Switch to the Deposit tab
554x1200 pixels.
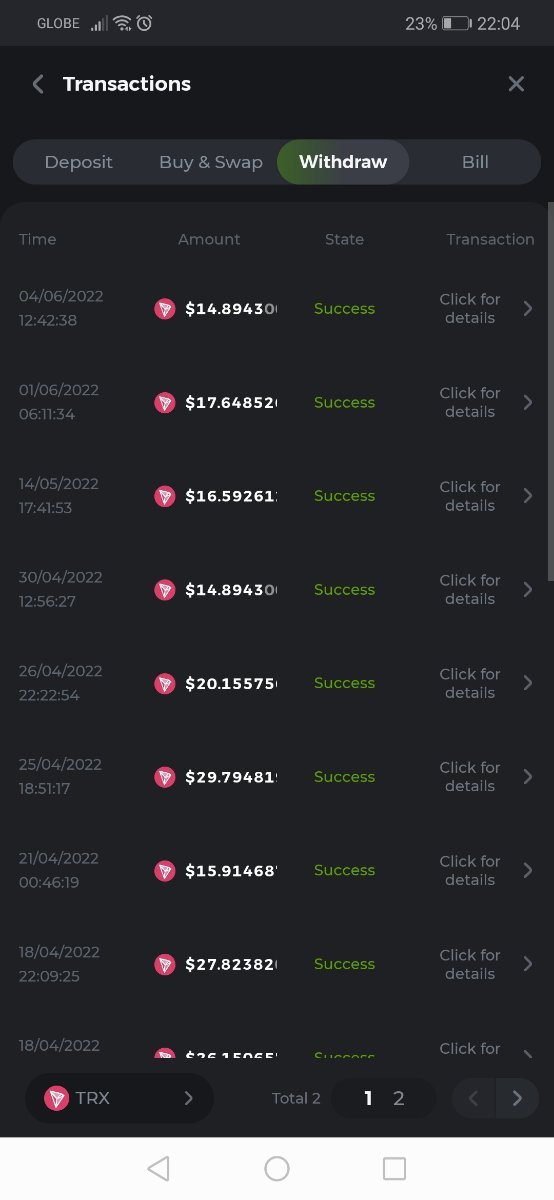[x=78, y=162]
